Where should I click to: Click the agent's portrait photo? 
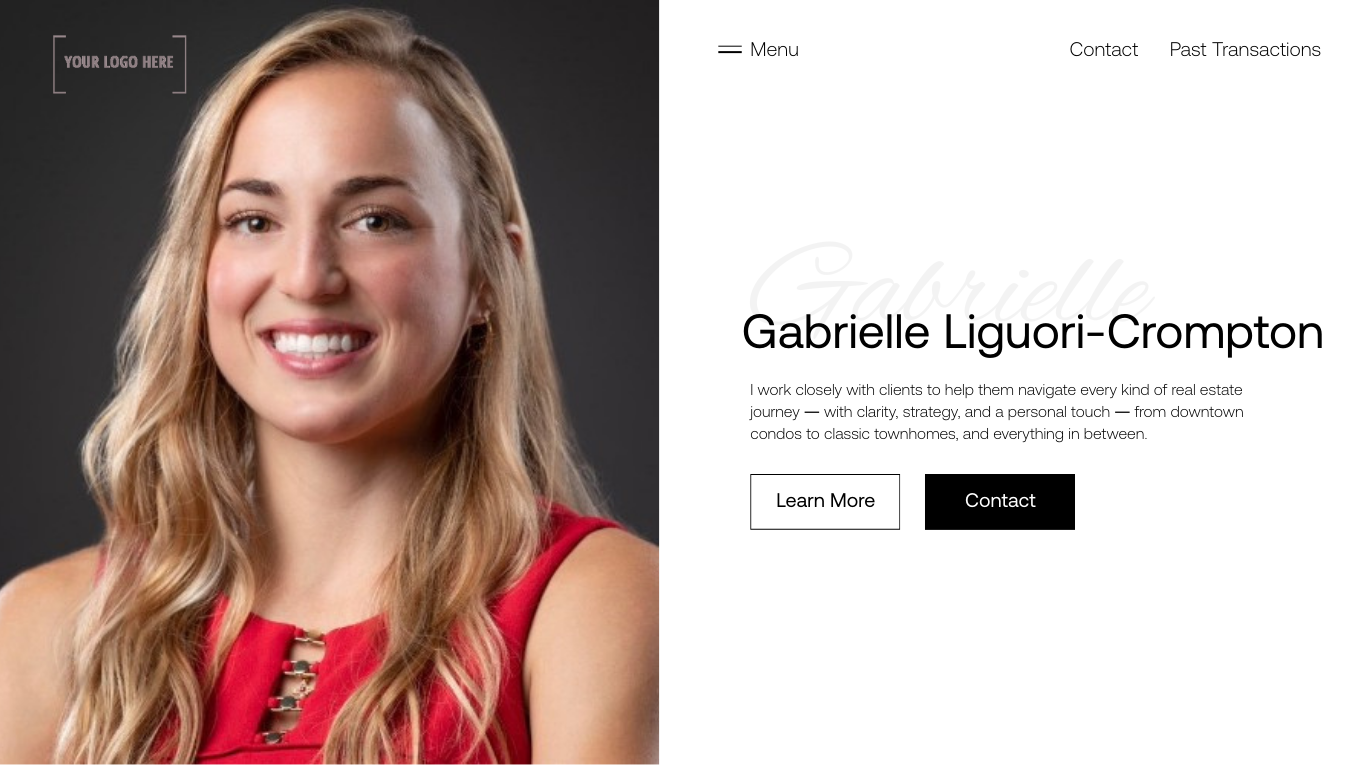click(329, 382)
